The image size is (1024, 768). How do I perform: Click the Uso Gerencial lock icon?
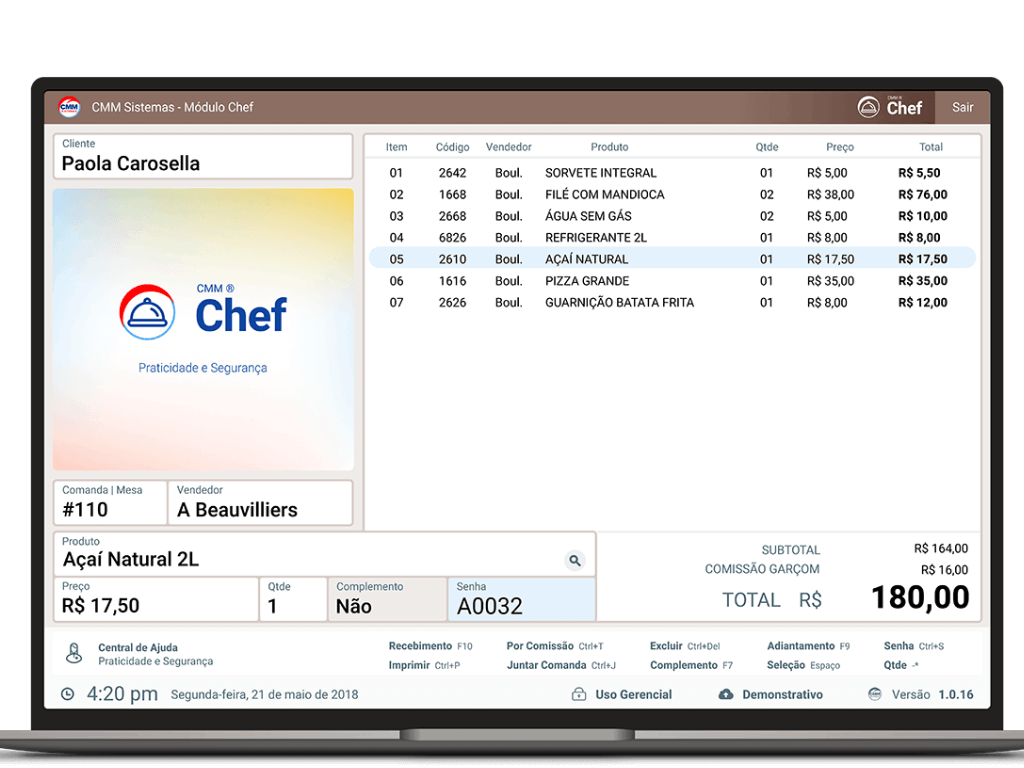[578, 694]
